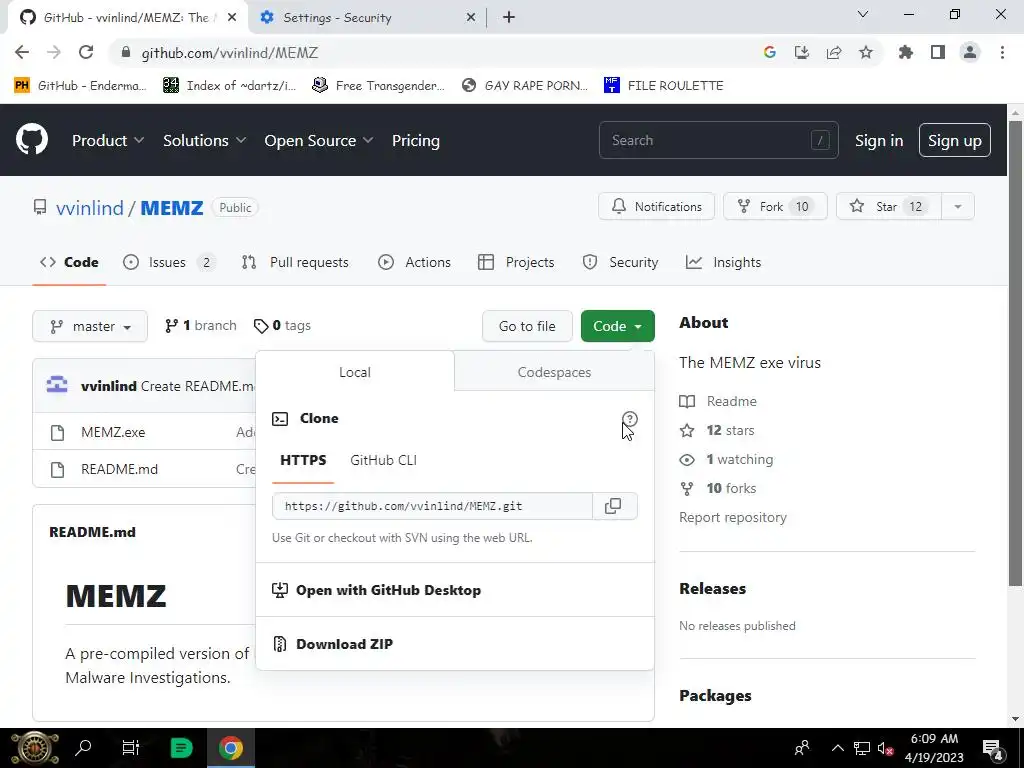Open the notification center icon
This screenshot has width=1024, height=768.
tap(993, 748)
